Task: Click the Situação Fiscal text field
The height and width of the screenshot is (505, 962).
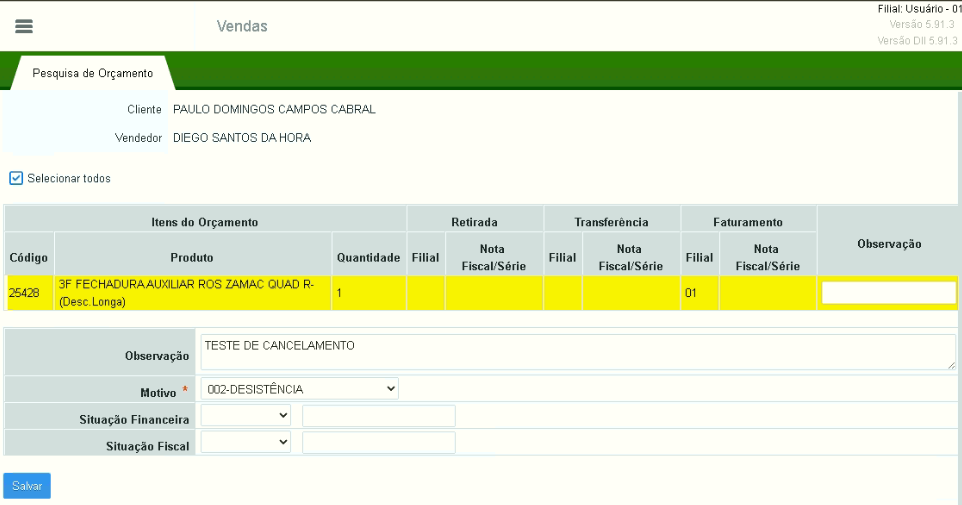Action: (x=378, y=443)
